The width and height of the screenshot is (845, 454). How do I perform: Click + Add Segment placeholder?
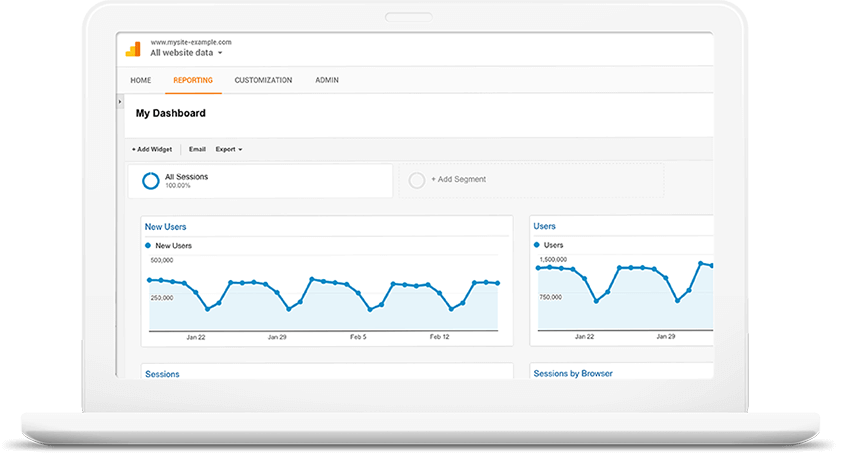pos(461,179)
